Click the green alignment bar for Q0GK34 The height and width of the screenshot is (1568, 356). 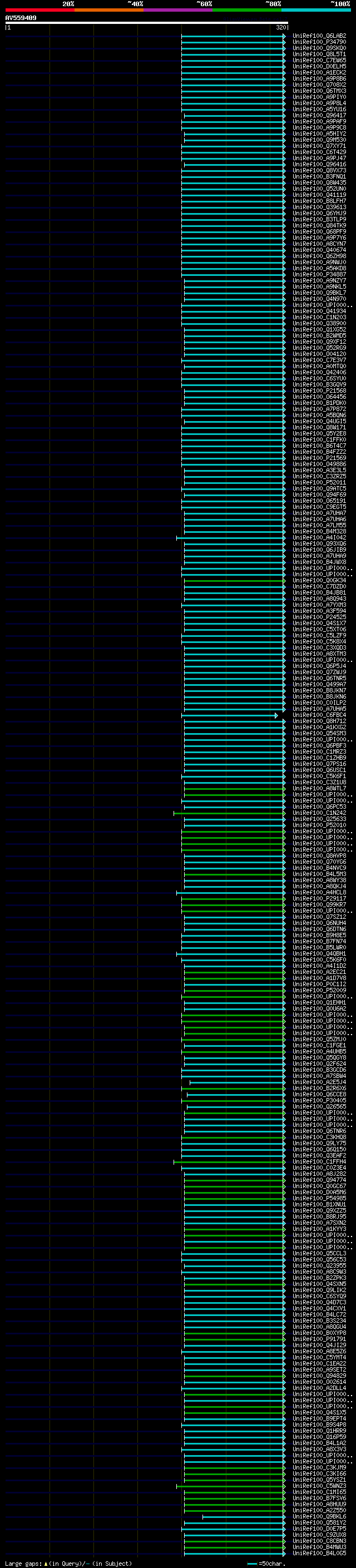pyautogui.click(x=234, y=581)
